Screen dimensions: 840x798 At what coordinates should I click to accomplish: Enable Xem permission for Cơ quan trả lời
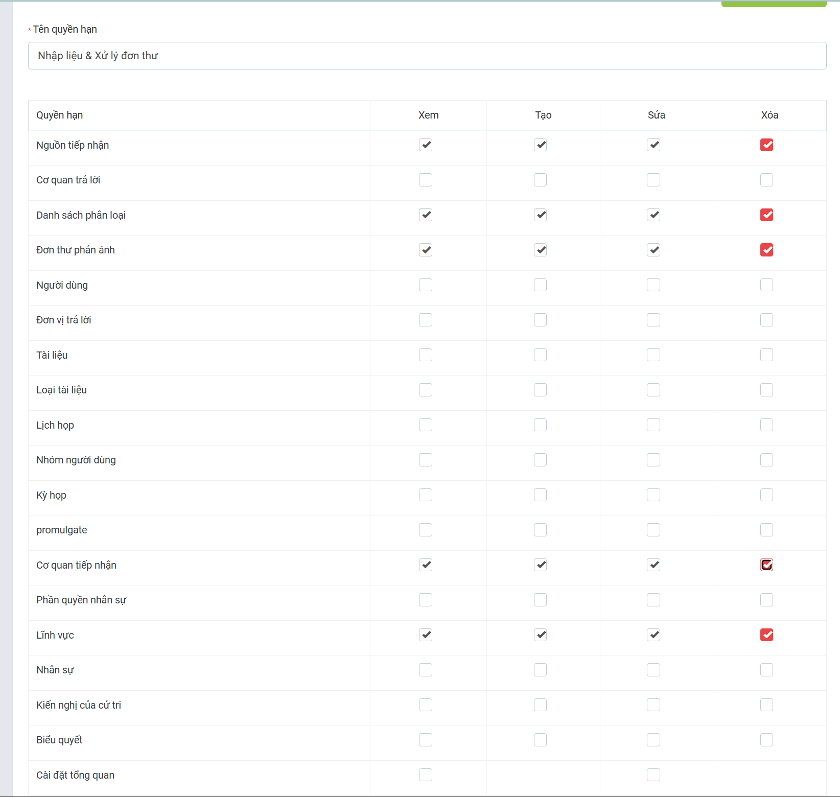tap(426, 180)
